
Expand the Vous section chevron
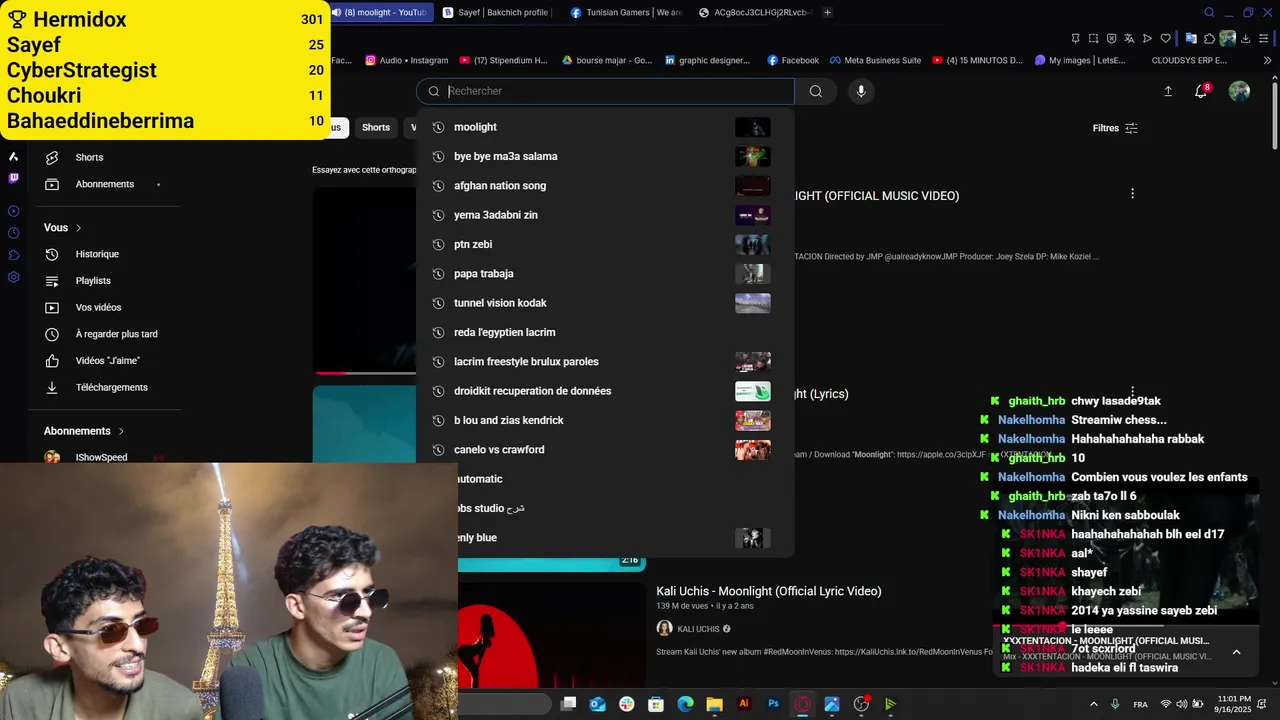click(78, 228)
